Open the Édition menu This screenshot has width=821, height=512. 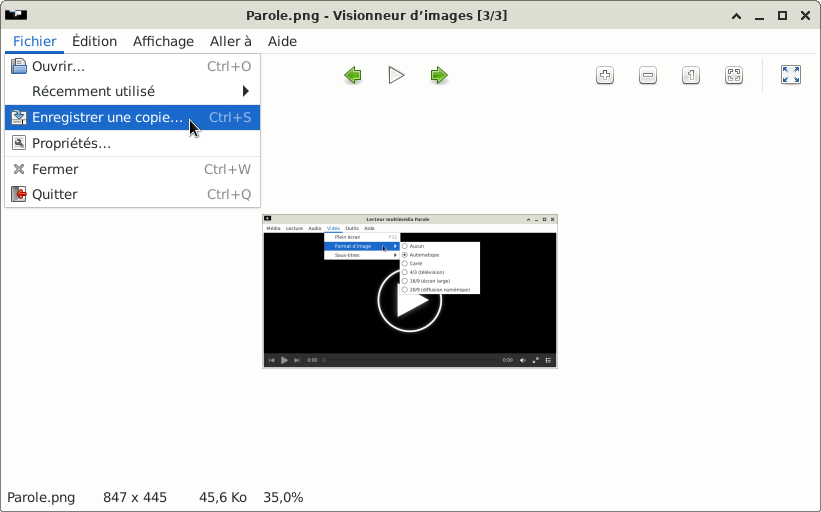pos(94,41)
